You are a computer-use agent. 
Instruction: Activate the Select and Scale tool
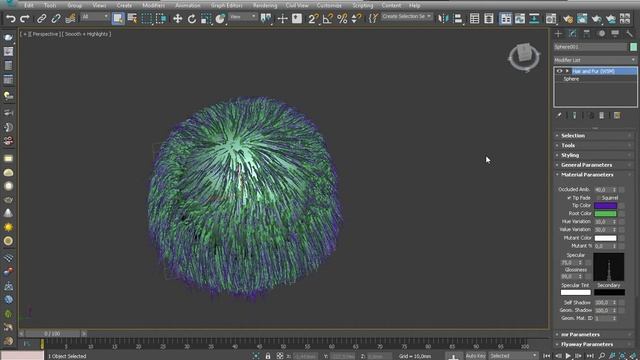tap(206, 19)
